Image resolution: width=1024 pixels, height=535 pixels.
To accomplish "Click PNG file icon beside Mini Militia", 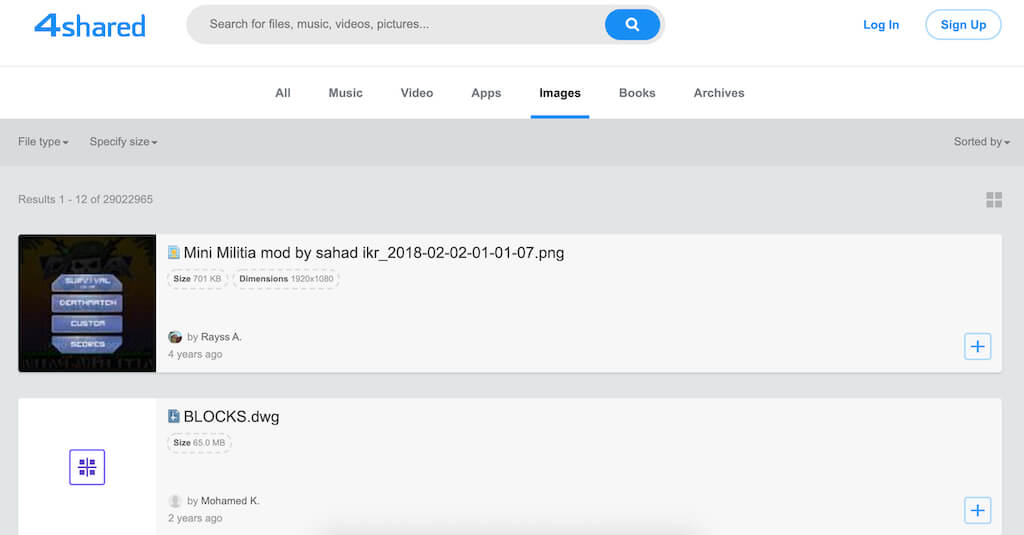I will pyautogui.click(x=174, y=253).
